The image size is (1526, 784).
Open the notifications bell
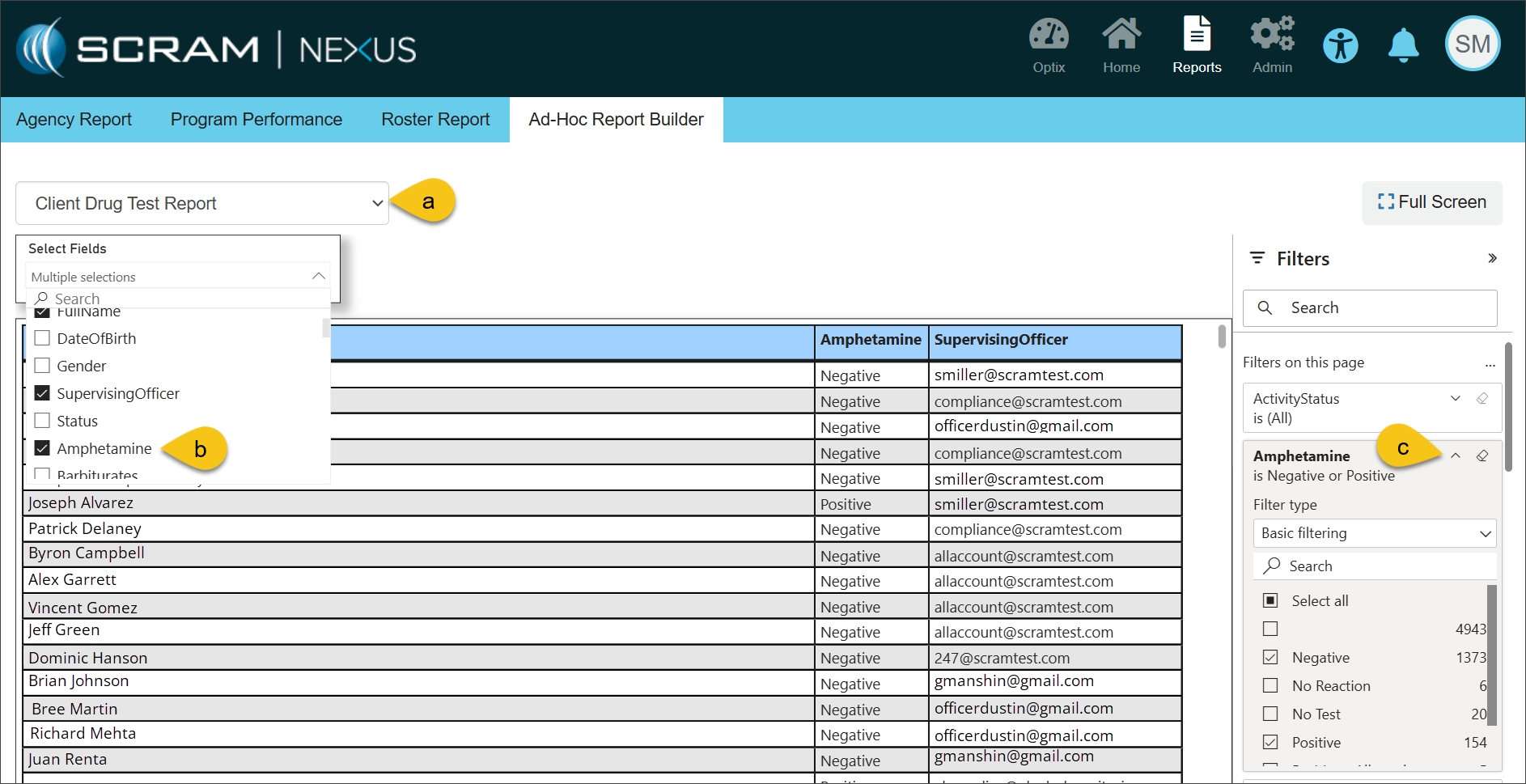1403,46
